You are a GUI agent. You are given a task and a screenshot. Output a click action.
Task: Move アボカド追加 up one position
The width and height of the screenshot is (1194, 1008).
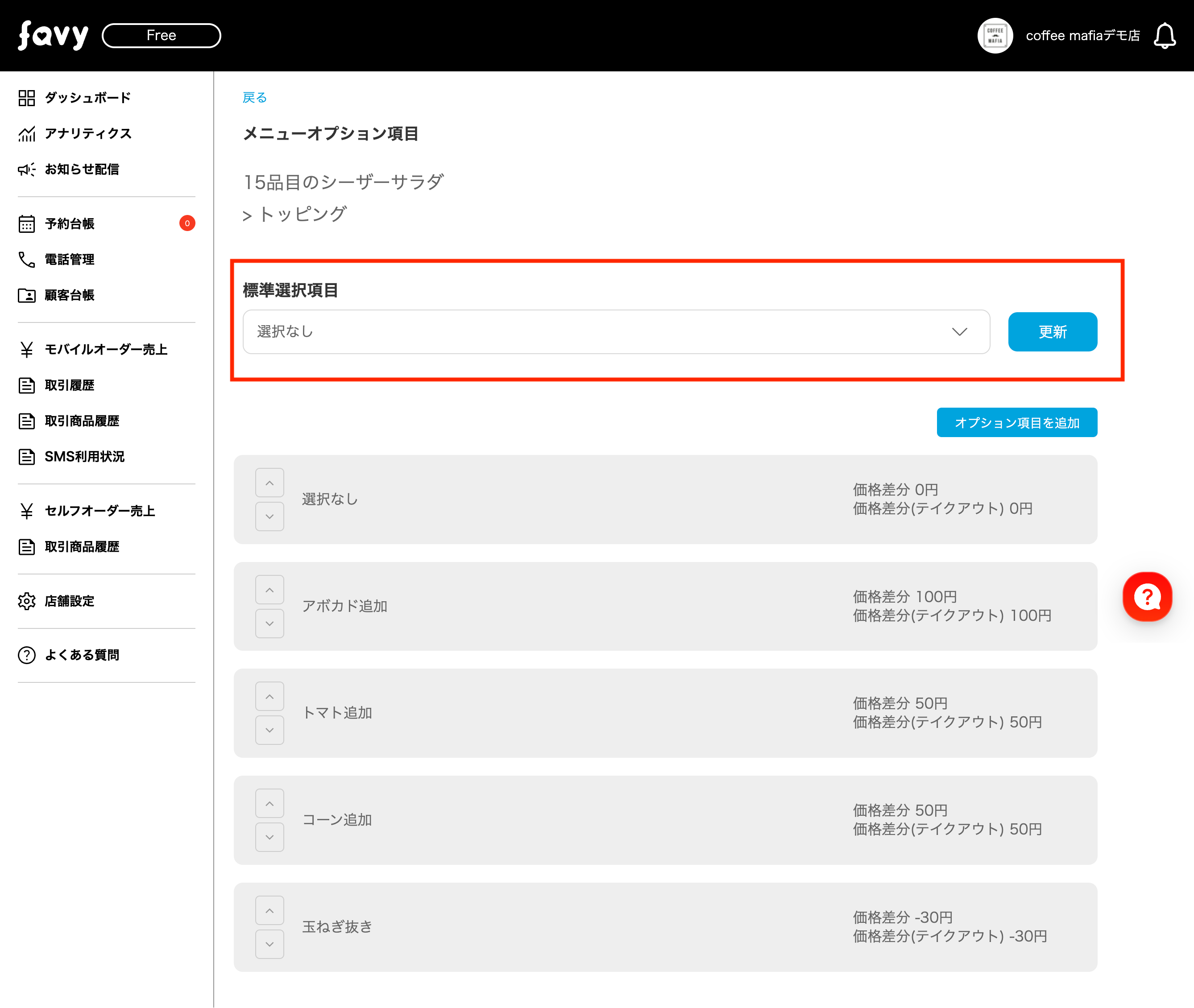point(269,590)
